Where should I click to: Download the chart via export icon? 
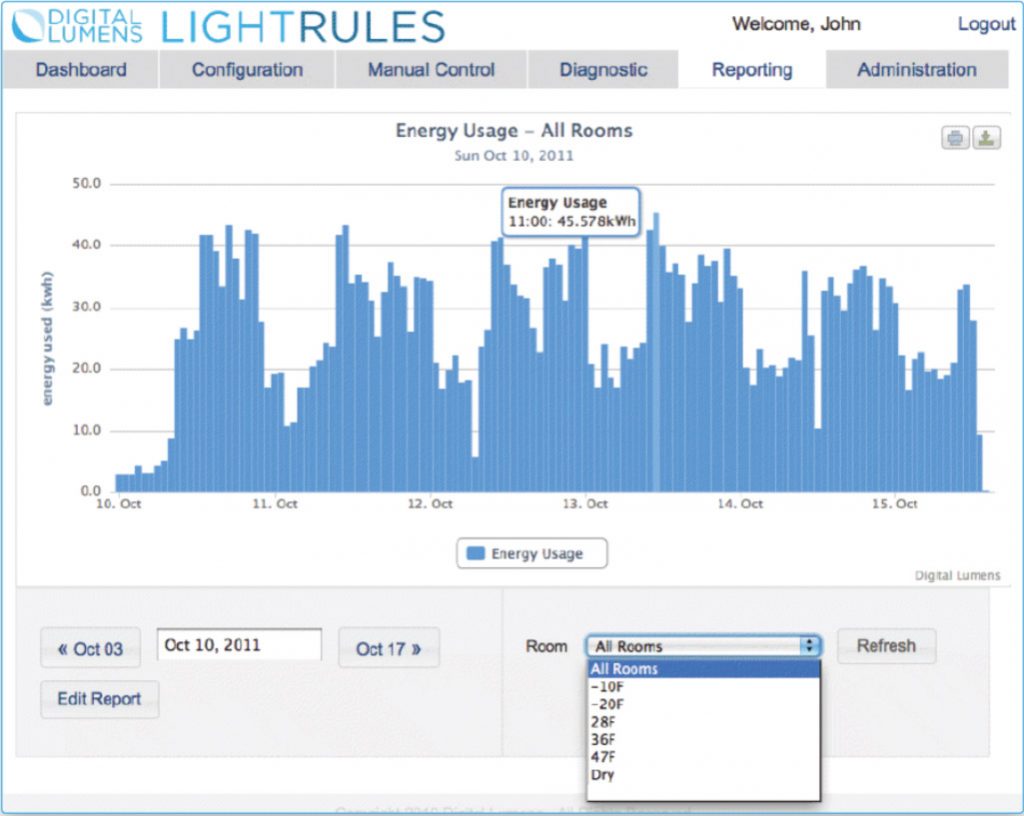point(986,138)
